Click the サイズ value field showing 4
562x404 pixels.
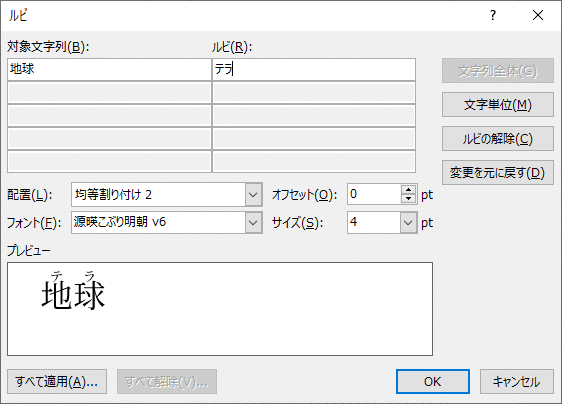[x=374, y=223]
